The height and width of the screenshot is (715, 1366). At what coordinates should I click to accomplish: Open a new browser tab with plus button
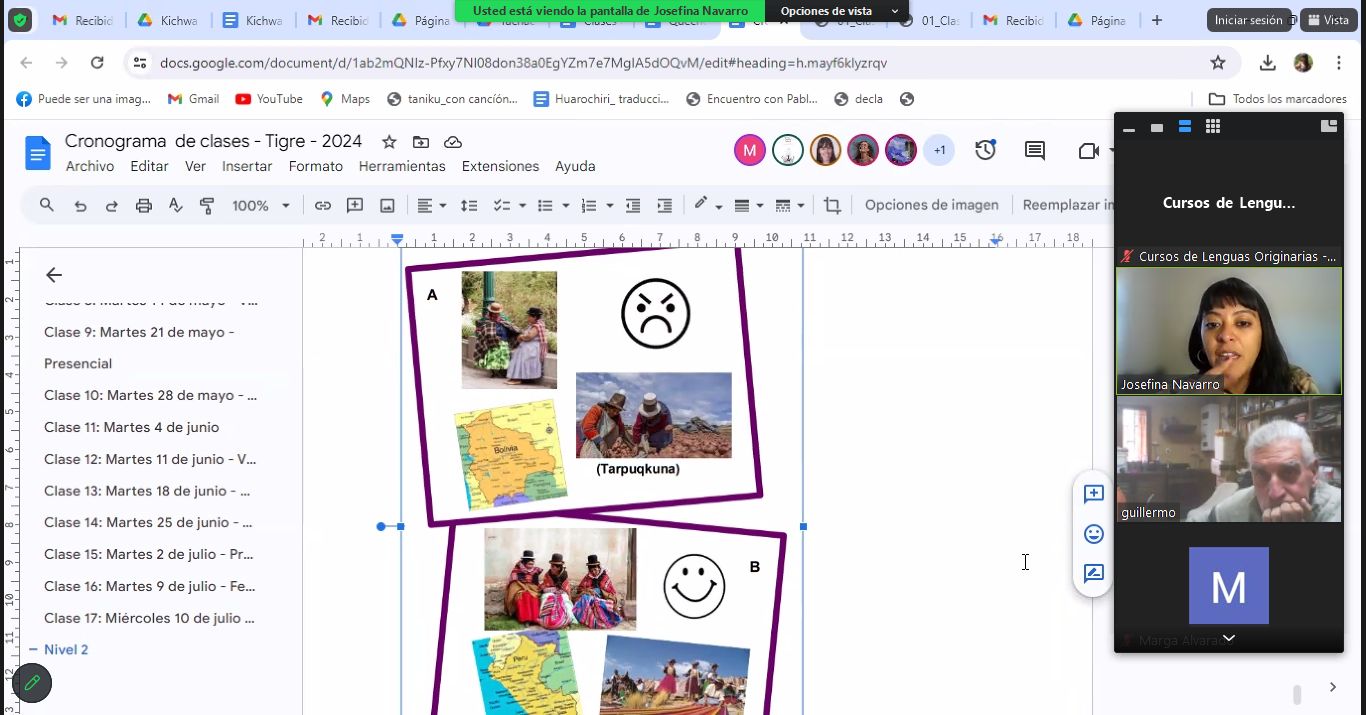pos(1157,20)
